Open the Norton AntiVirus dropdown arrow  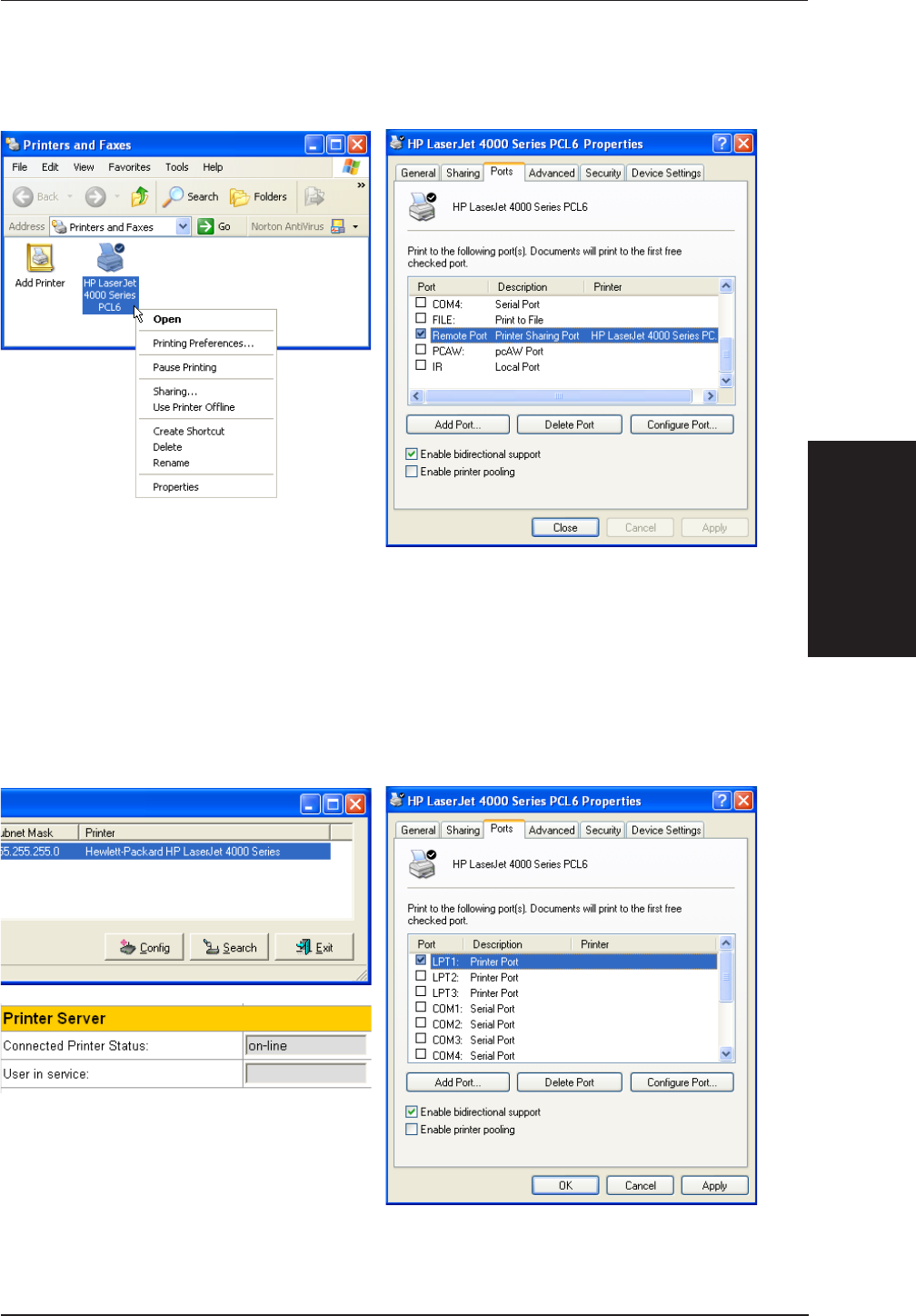[355, 226]
